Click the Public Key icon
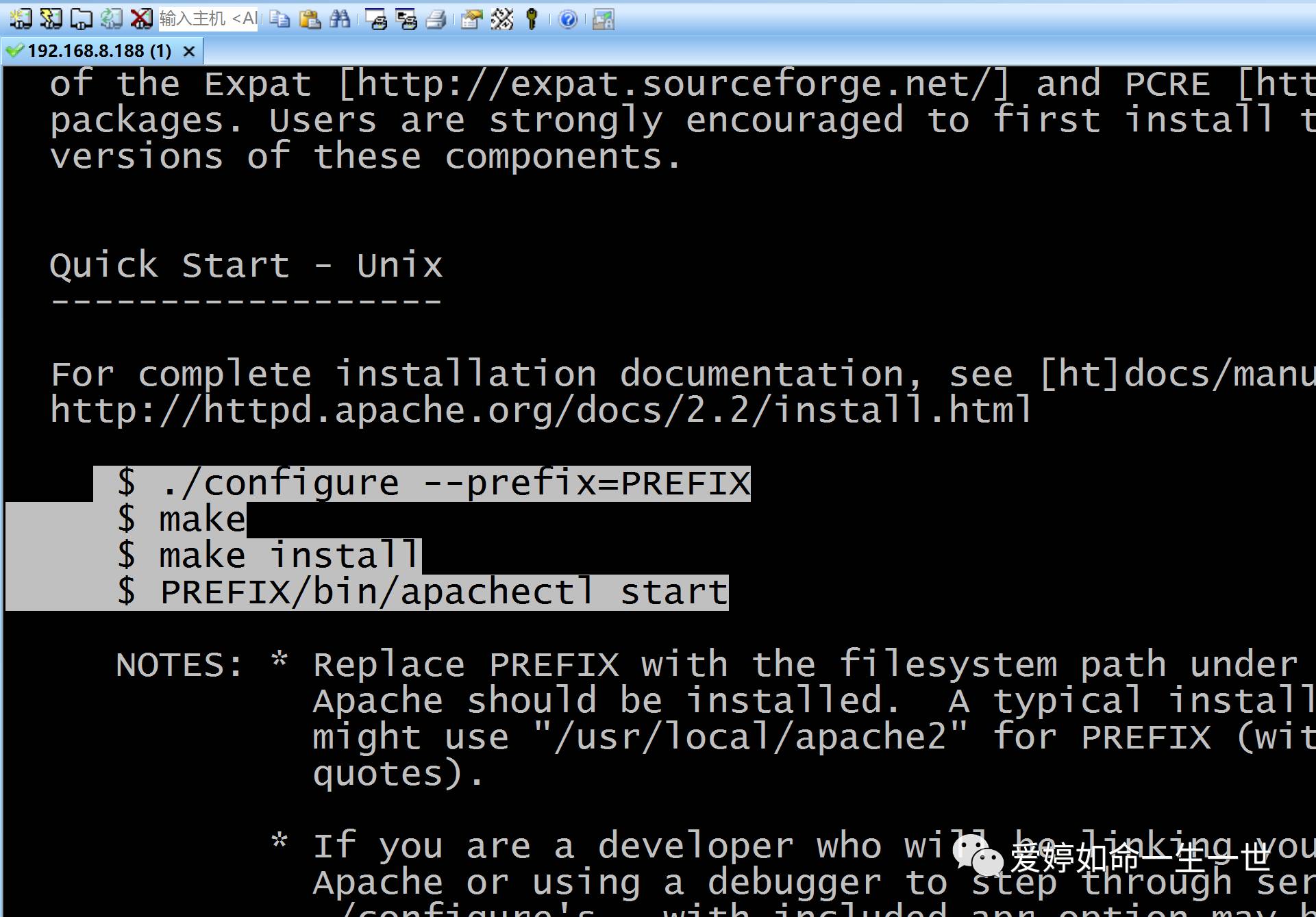This screenshot has width=1316, height=917. 532,19
